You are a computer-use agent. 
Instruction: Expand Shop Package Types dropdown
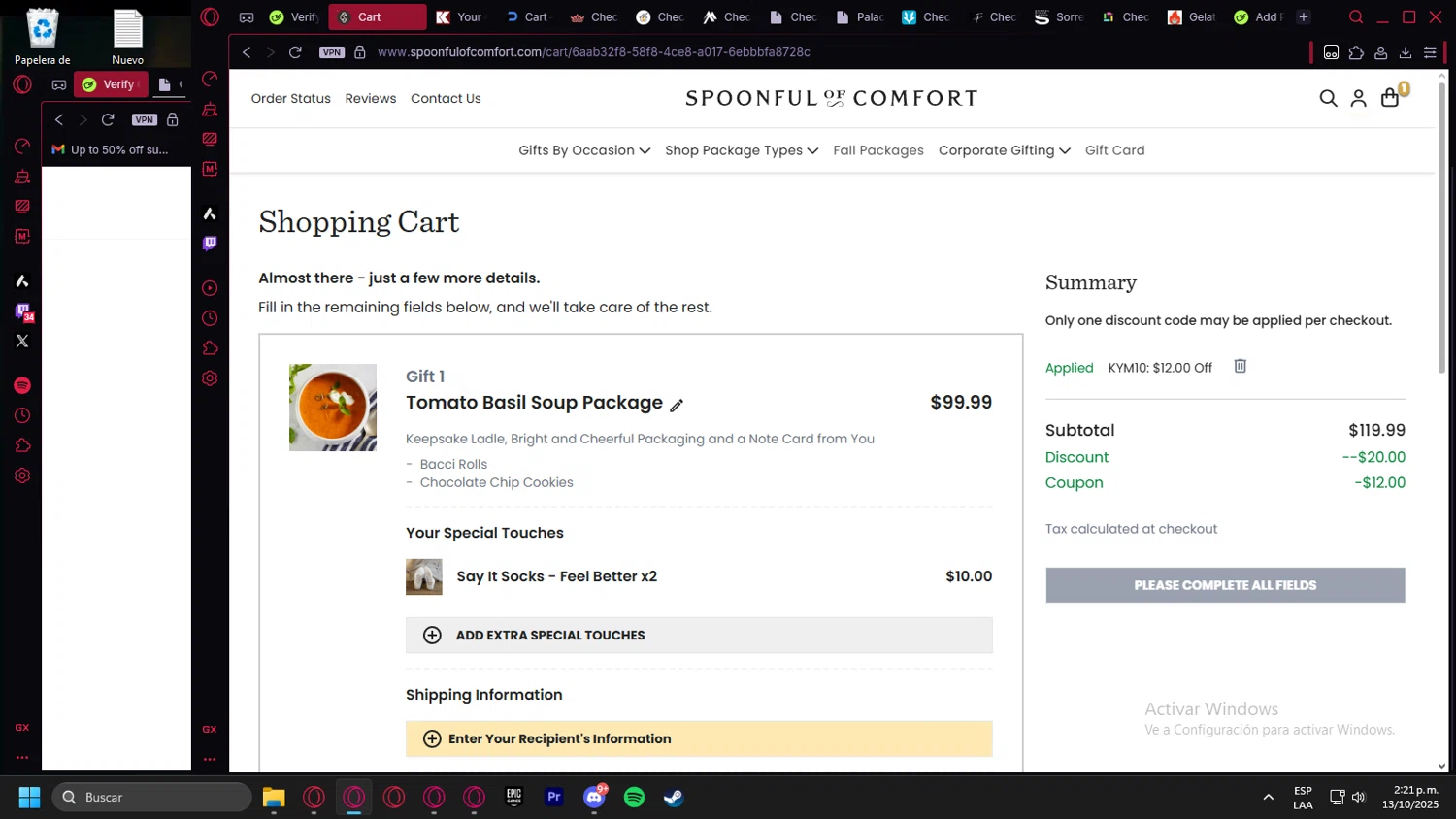(x=742, y=150)
